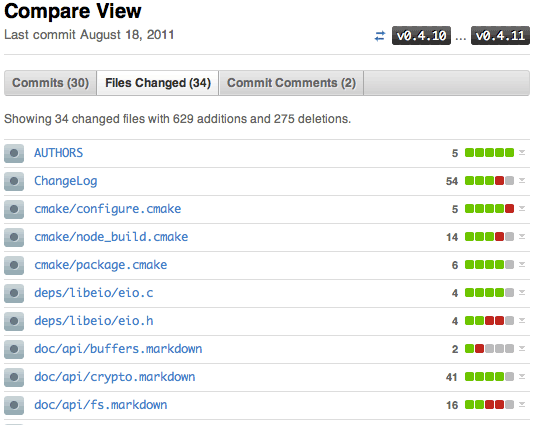This screenshot has width=533, height=425.
Task: Click down arrow on doc/api/crypto.markdown row
Action: click(522, 377)
